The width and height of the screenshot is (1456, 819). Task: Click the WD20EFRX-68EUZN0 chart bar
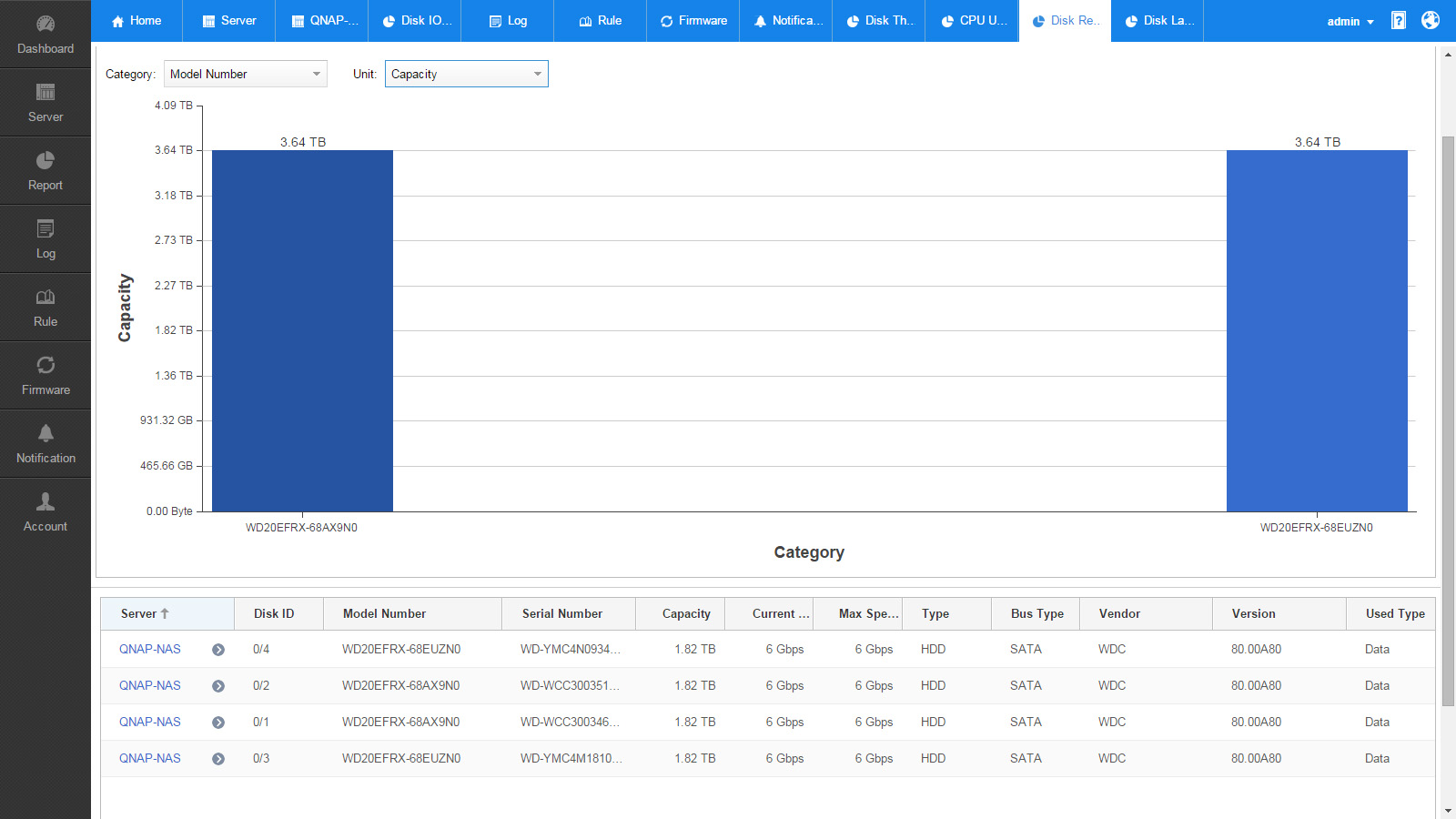pos(1317,330)
